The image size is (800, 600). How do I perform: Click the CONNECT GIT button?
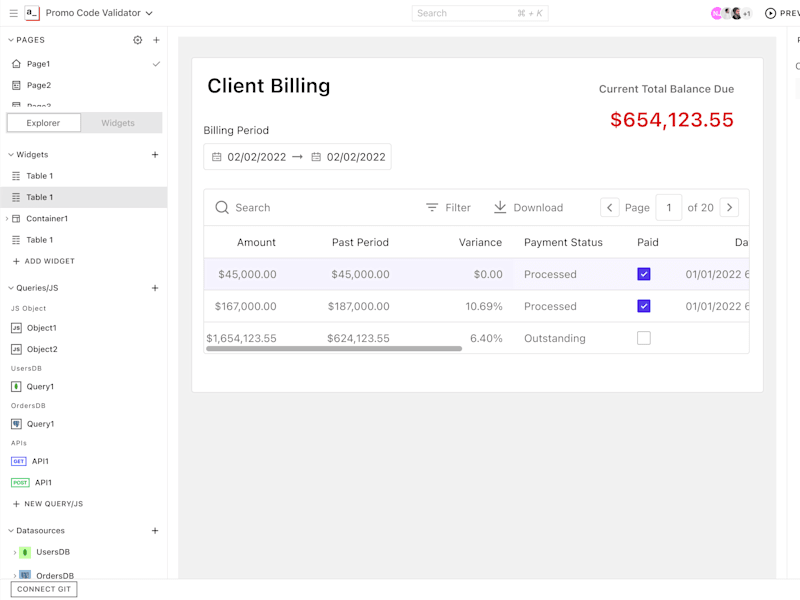44,589
